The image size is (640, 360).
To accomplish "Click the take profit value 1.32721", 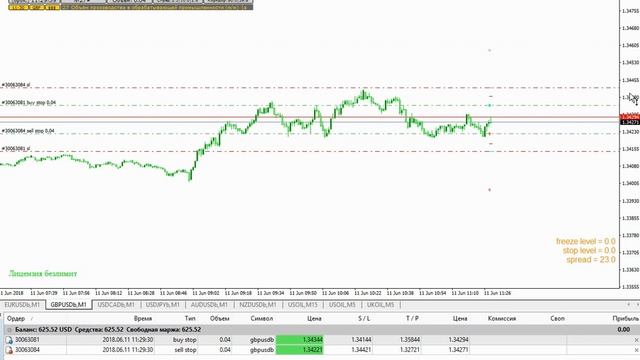I will tap(410, 350).
